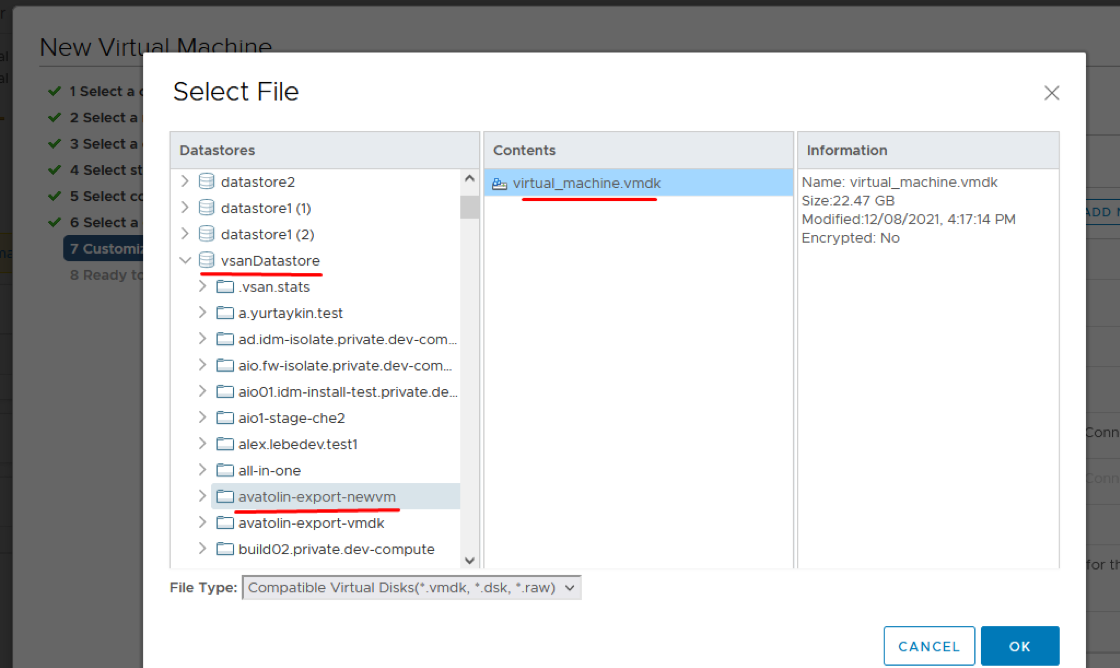Click the all-in-one folder icon
The image size is (1120, 668).
tap(225, 470)
